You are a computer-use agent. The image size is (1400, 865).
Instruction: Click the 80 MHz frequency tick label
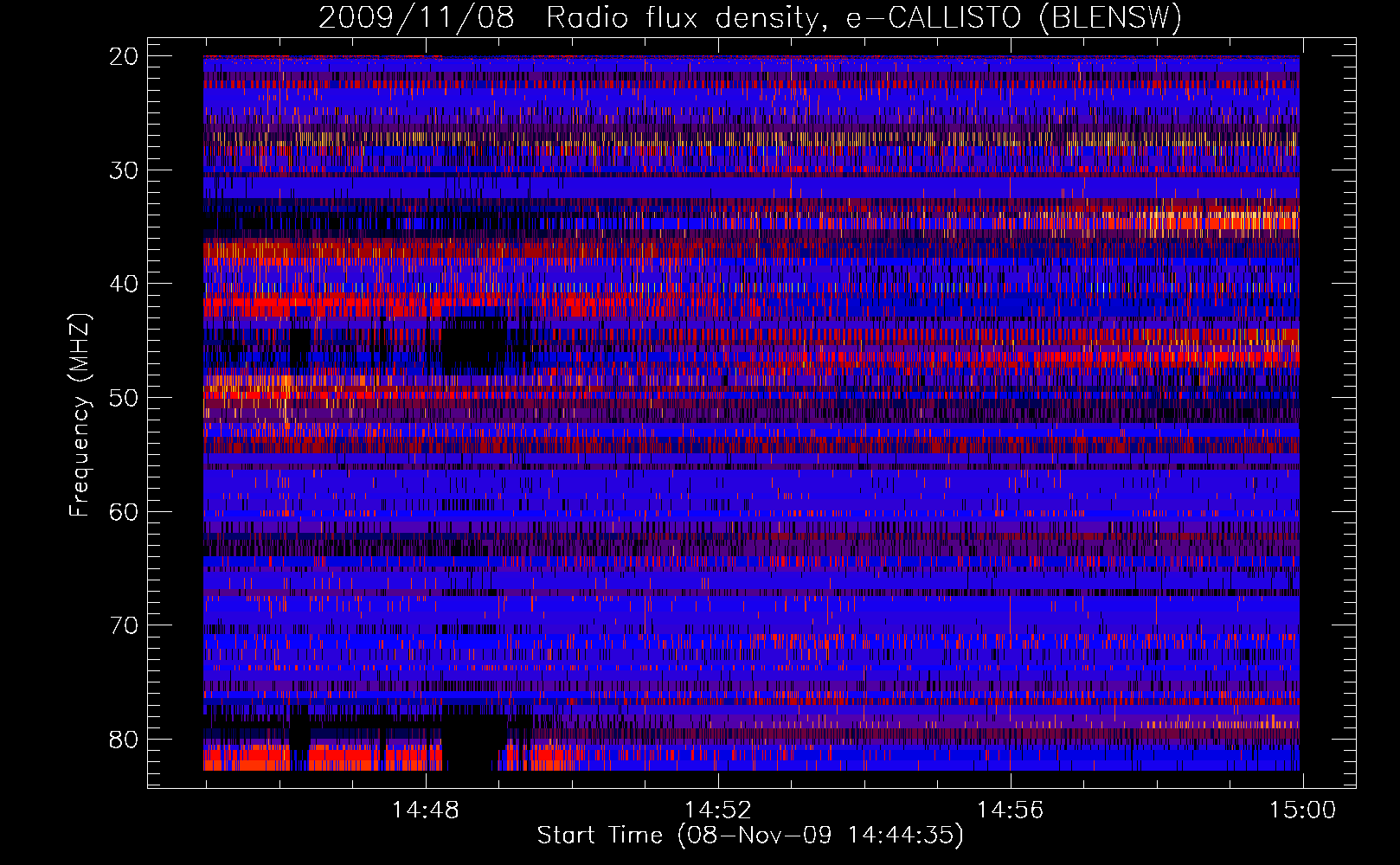[125, 740]
